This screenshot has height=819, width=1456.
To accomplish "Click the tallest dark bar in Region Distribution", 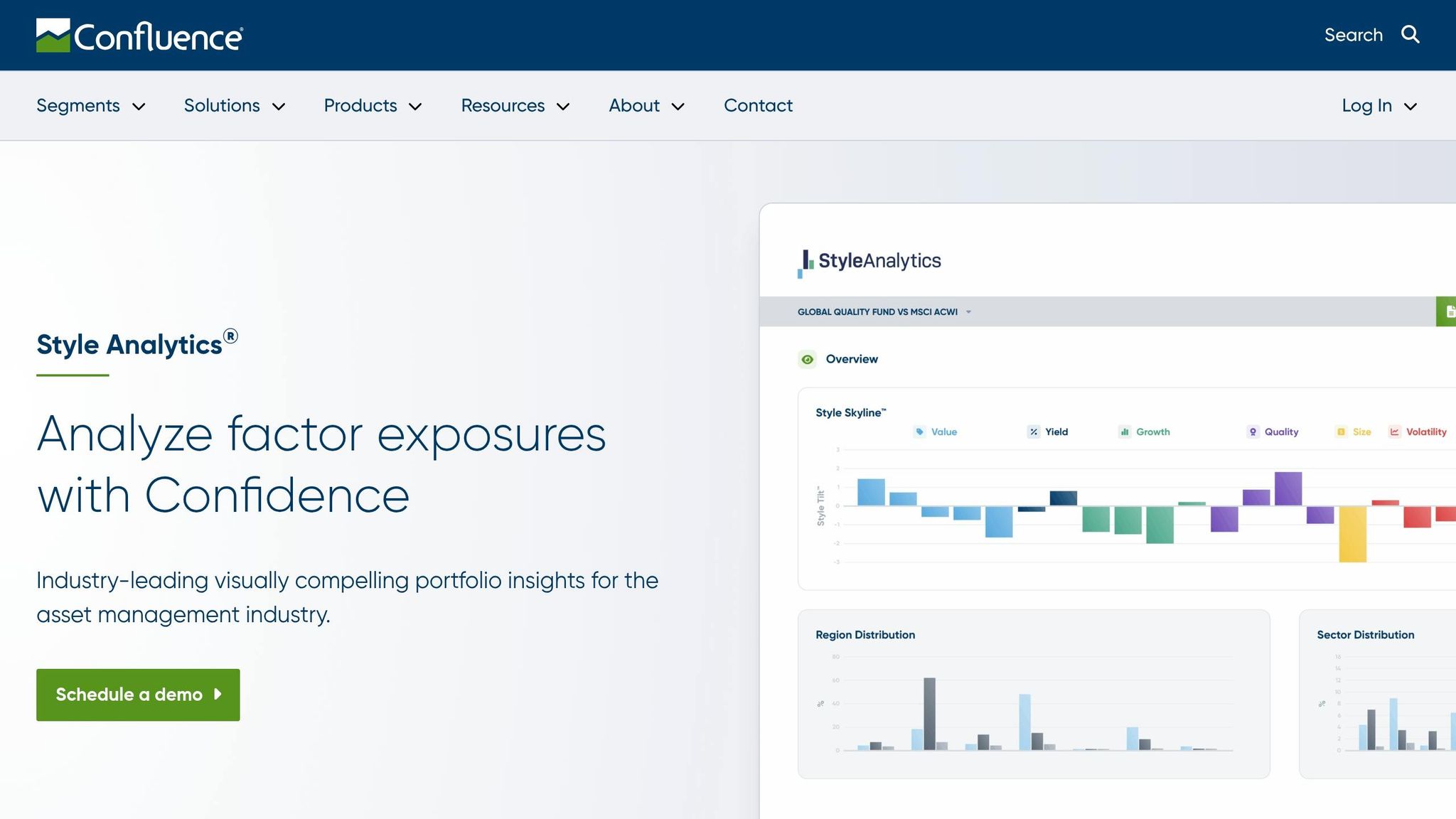I will [929, 714].
